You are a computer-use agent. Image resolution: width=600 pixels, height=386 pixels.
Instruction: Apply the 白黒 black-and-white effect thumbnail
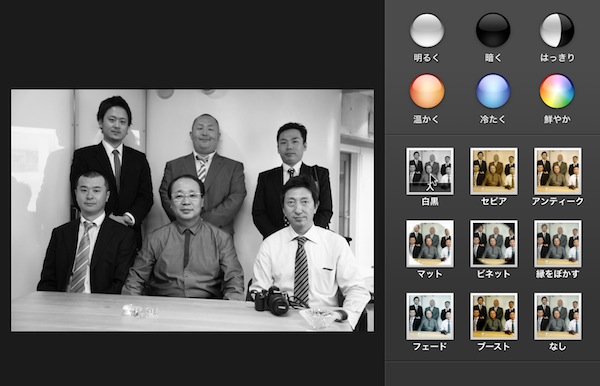[x=430, y=171]
